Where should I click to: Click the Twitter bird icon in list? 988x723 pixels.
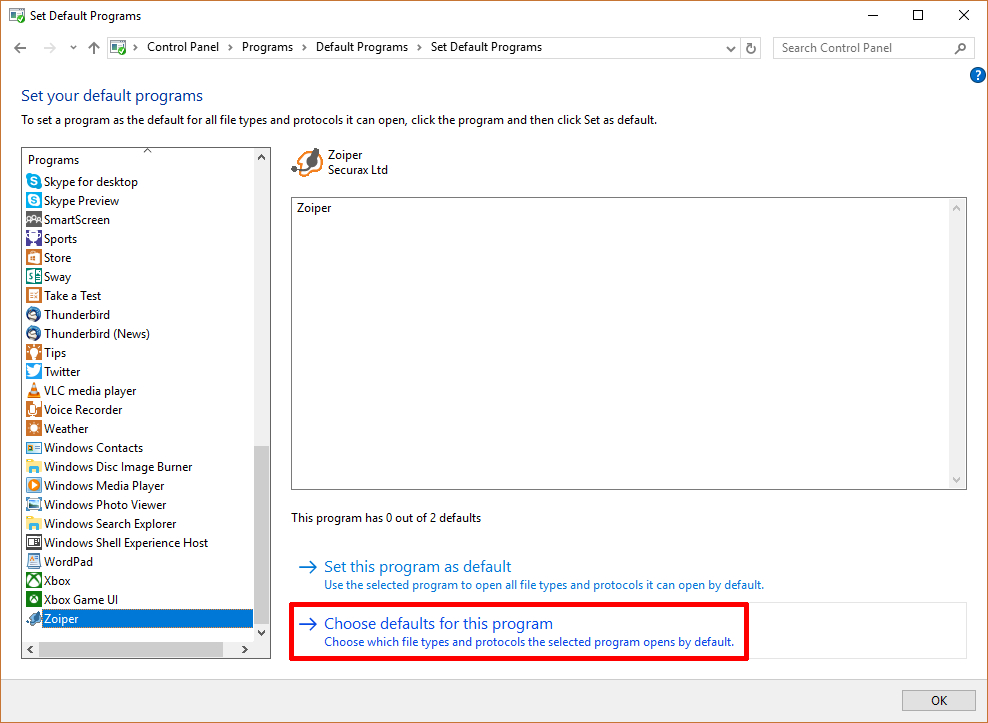click(34, 372)
